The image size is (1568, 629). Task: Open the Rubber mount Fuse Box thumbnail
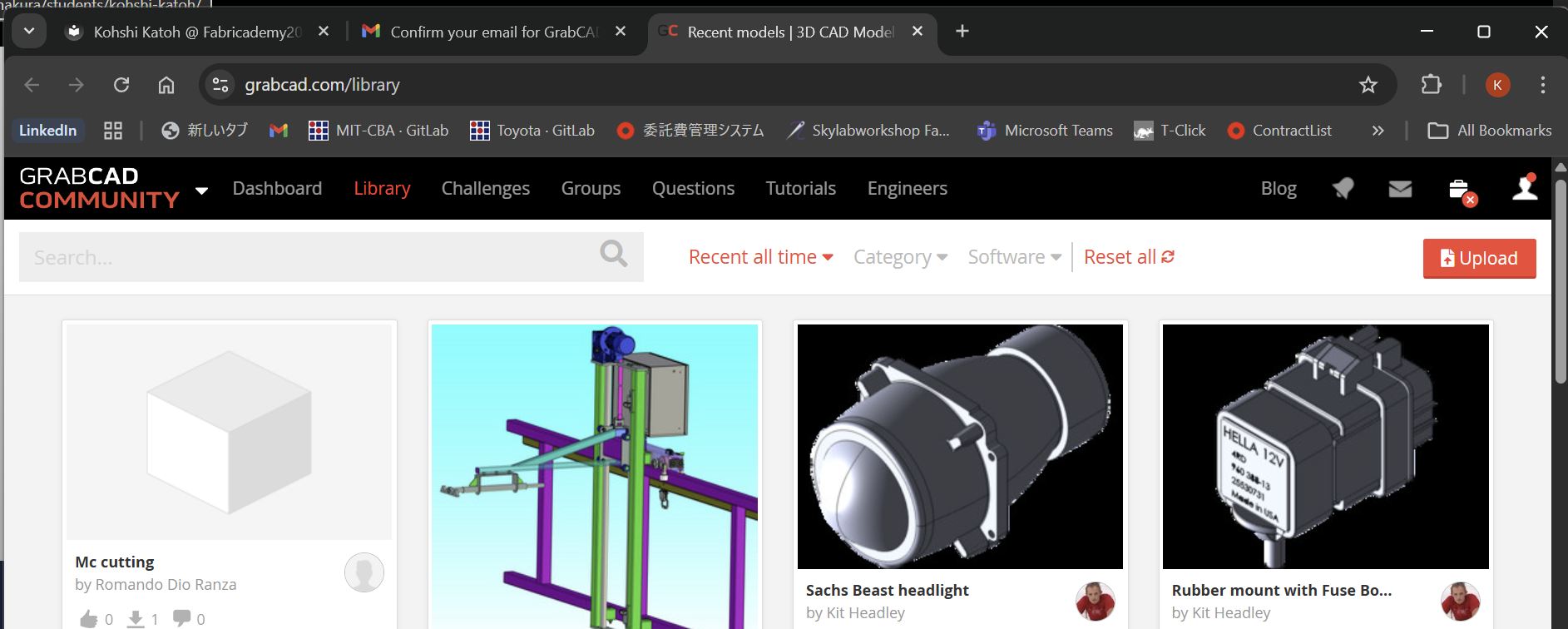(1326, 447)
